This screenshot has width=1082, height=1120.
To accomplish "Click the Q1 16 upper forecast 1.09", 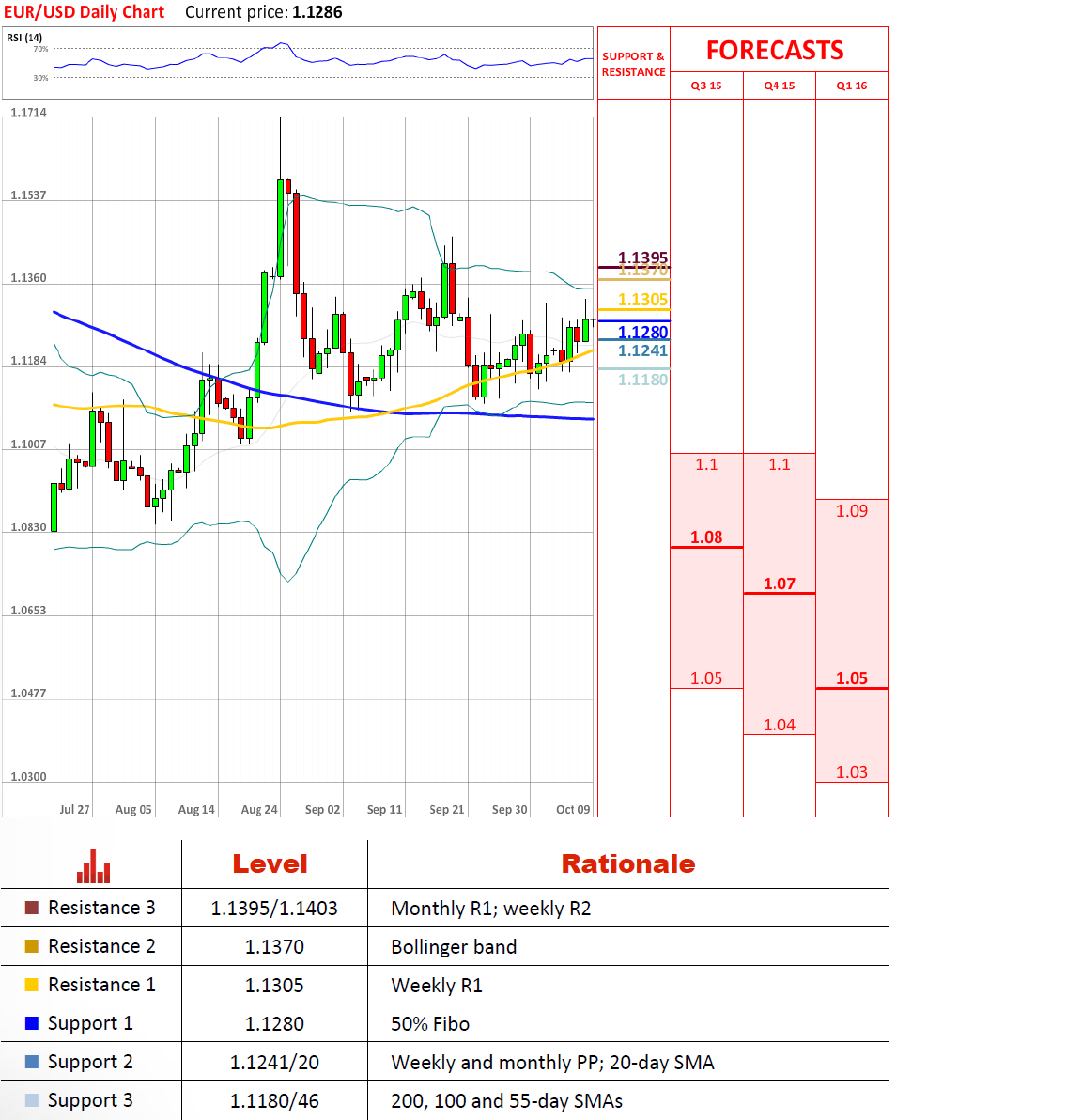I will pos(852,511).
